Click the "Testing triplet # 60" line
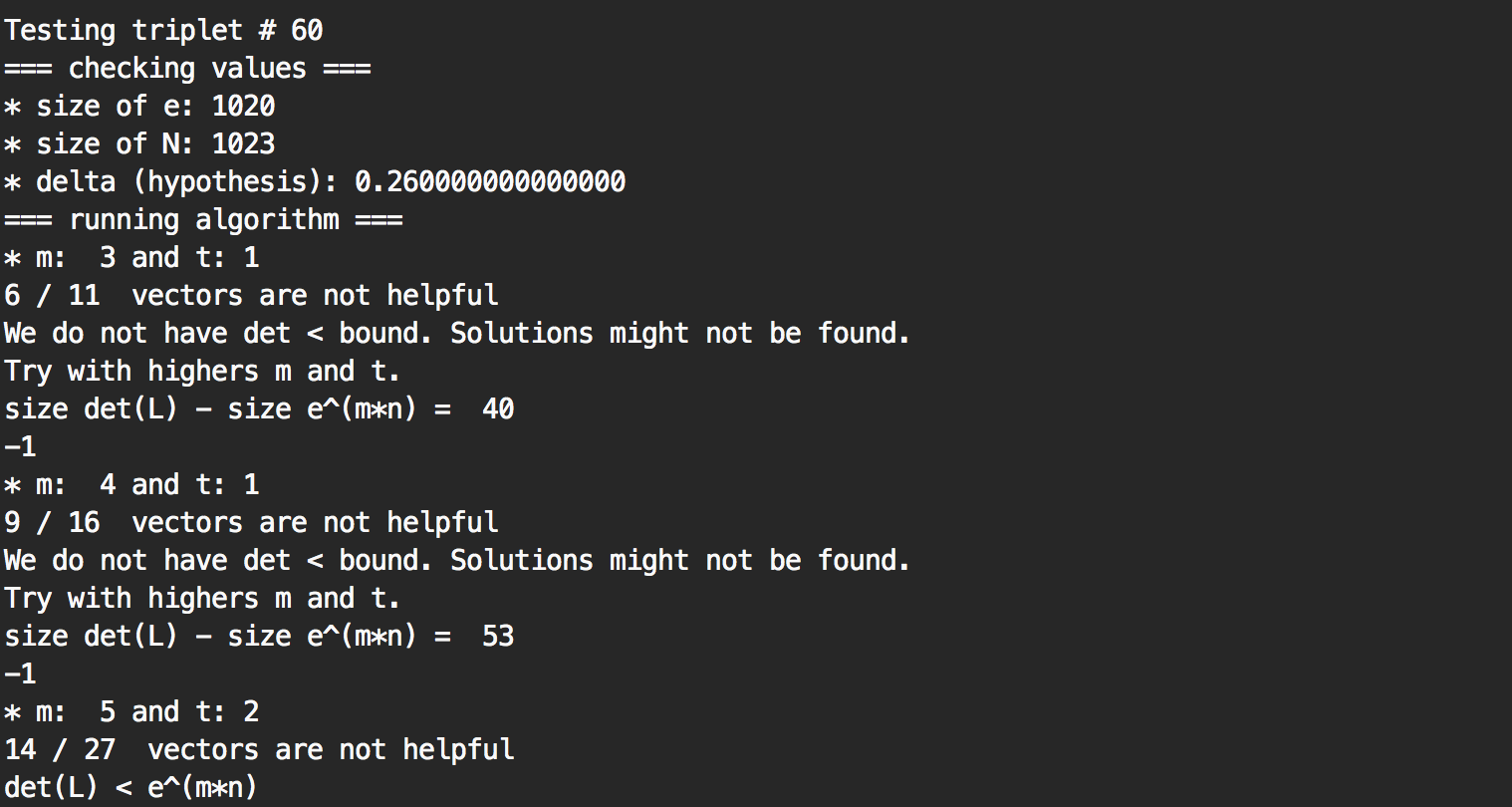This screenshot has width=1512, height=807. coord(163,30)
